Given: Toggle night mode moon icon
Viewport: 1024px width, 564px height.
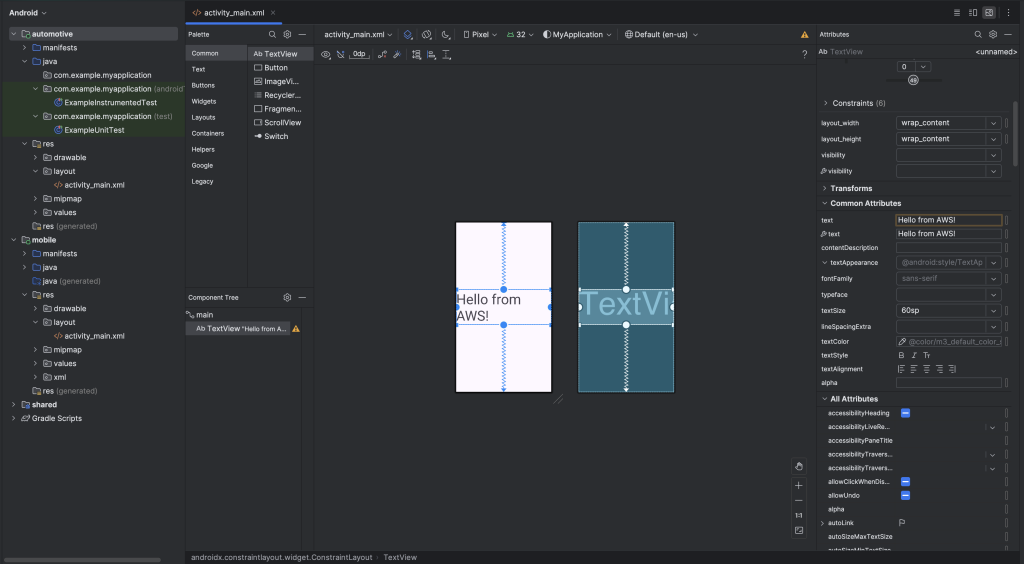Looking at the screenshot, I should point(446,34).
